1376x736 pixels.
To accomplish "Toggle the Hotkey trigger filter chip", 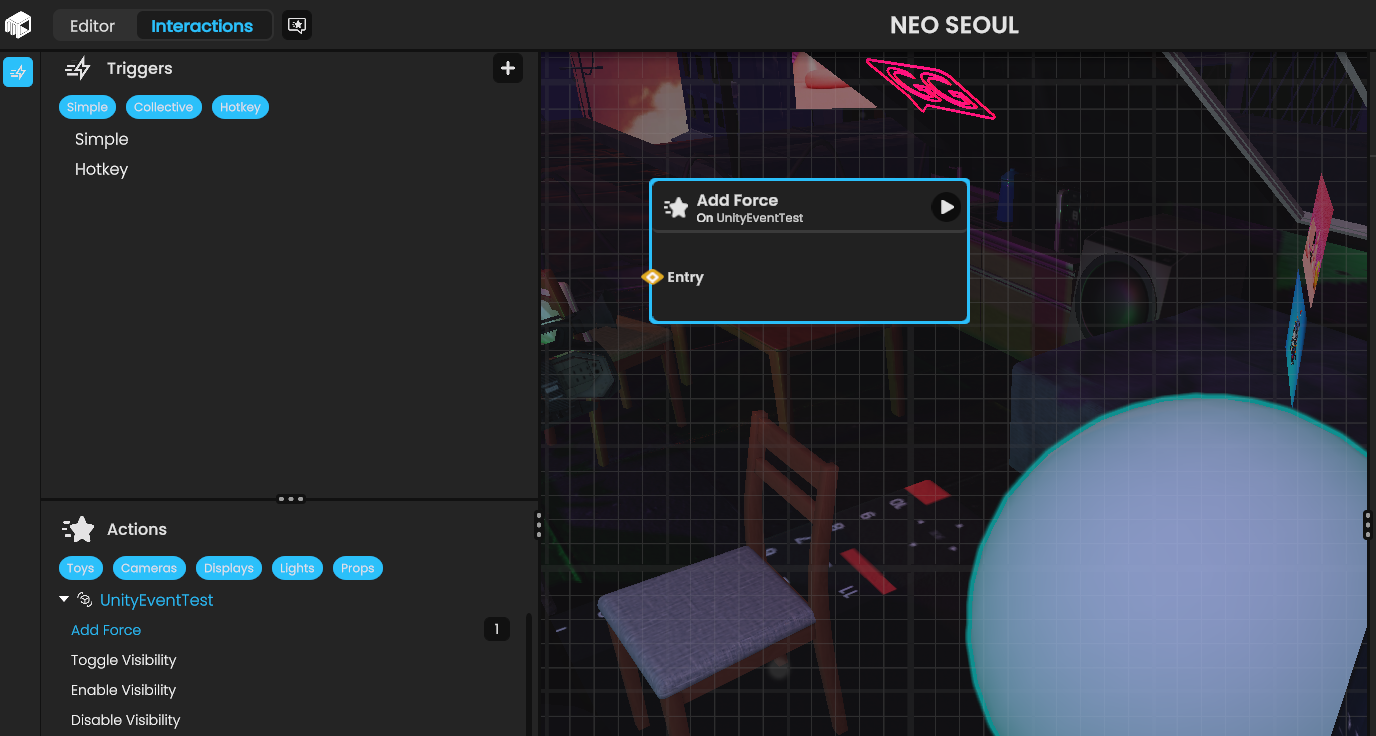I will click(x=240, y=107).
